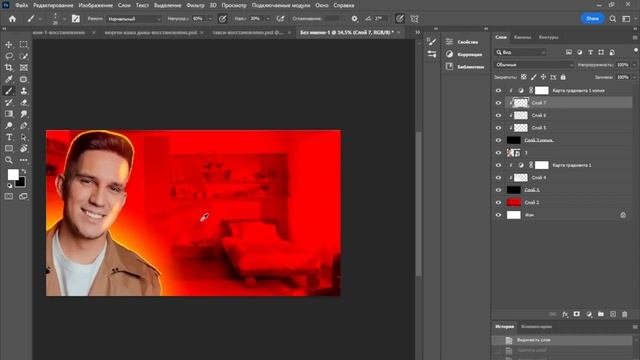The height and width of the screenshot is (360, 640).
Task: Open brush blend mode dropdown Нормальный
Action: point(134,19)
